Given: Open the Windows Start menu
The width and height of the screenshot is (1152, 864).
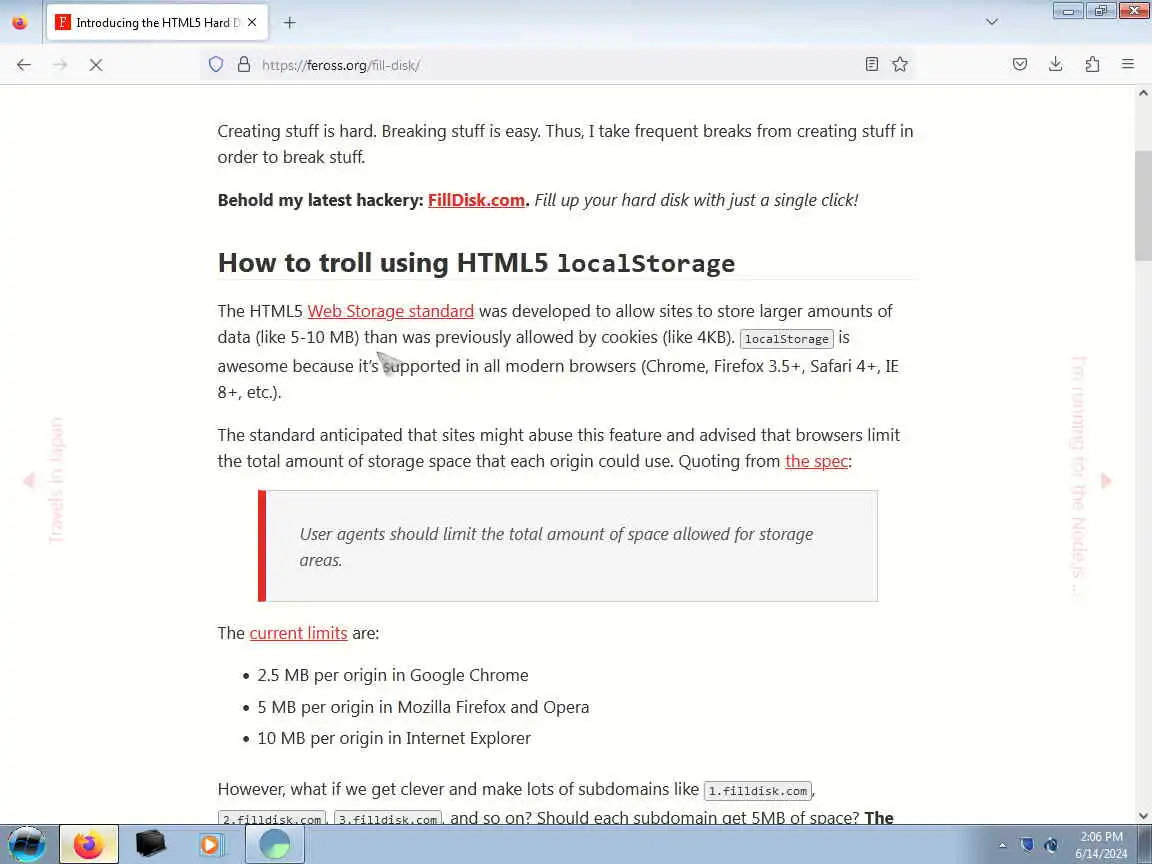Looking at the screenshot, I should (x=27, y=844).
